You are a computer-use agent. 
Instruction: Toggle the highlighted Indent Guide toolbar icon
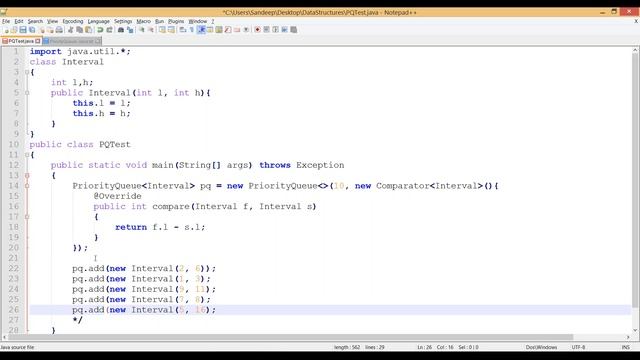tap(201, 30)
